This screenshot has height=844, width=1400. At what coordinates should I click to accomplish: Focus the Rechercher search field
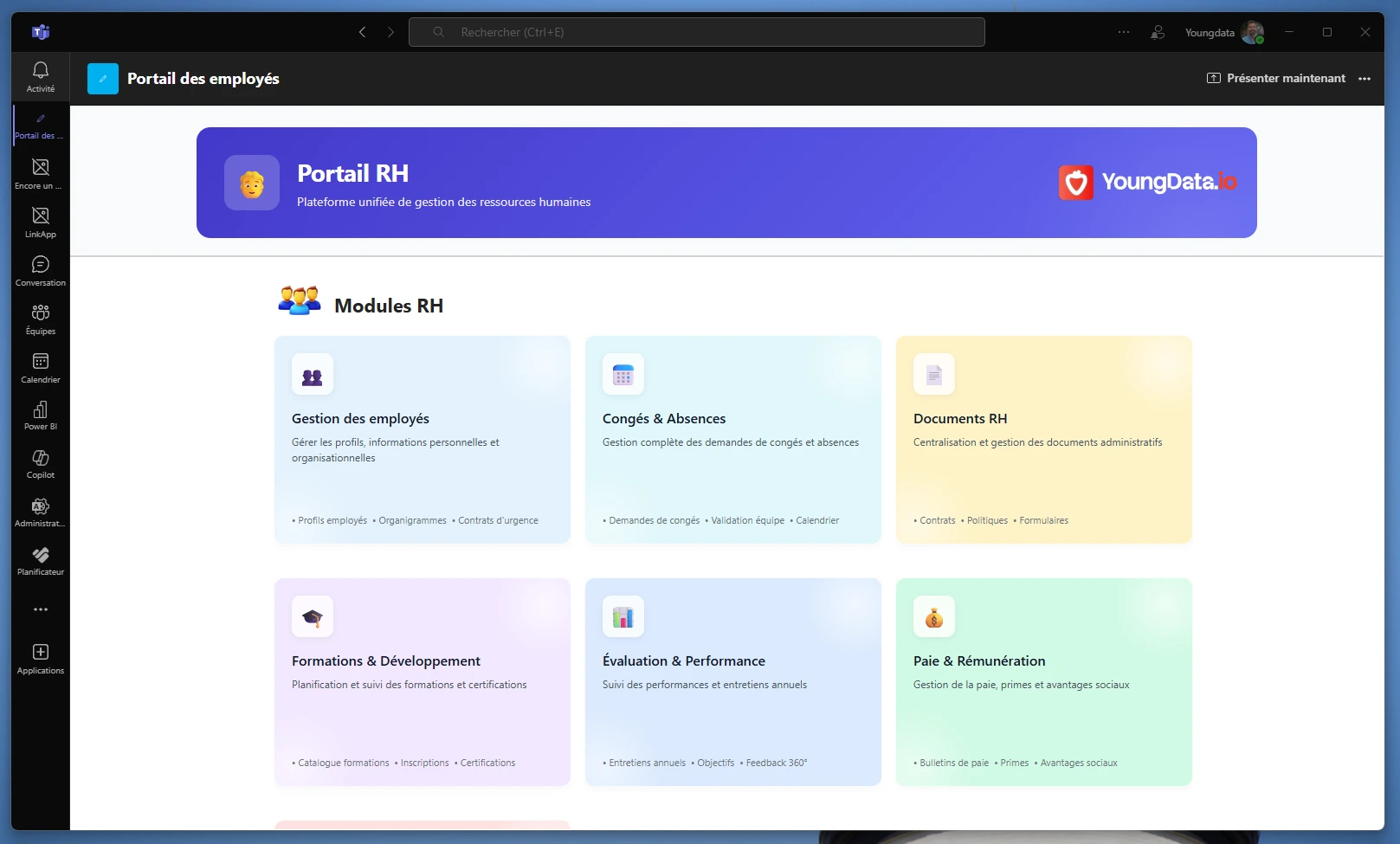(x=697, y=32)
